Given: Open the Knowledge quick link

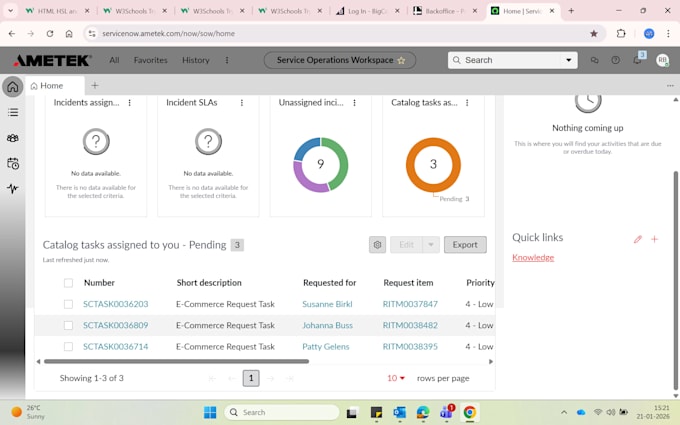Looking at the screenshot, I should [x=533, y=258].
